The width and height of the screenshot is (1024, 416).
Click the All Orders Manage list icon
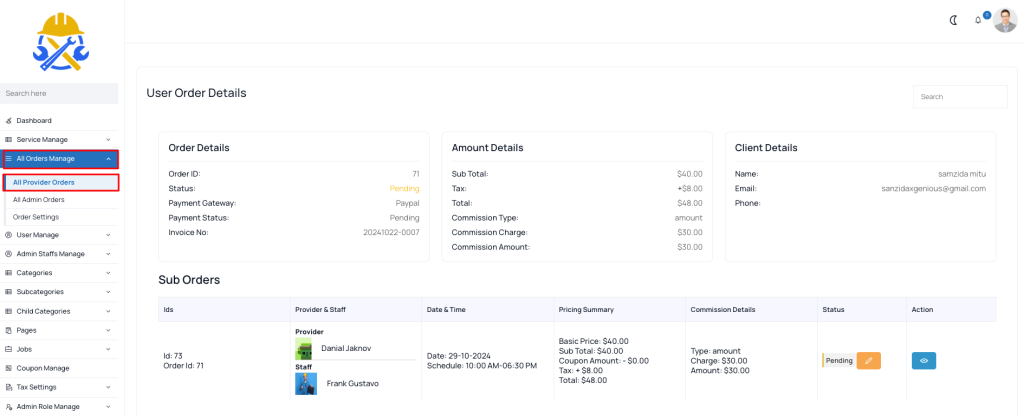click(x=8, y=159)
